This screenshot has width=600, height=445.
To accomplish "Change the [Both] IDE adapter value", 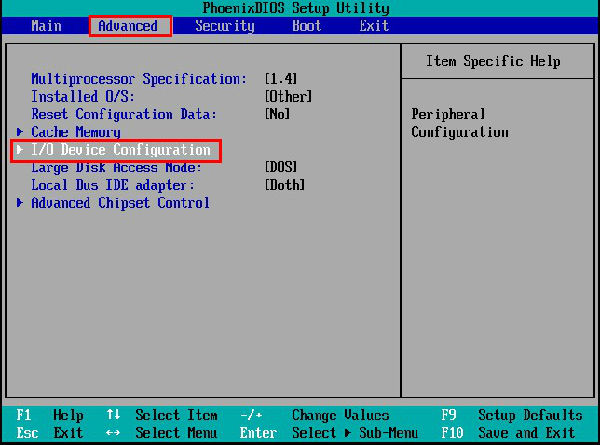I will (285, 185).
